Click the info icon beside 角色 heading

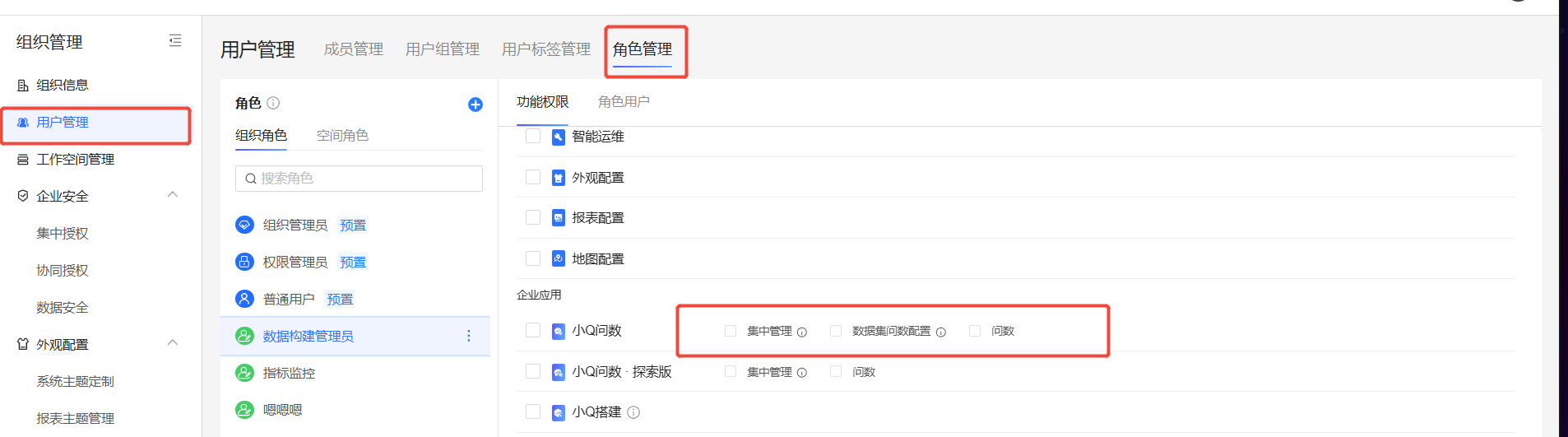tap(273, 103)
